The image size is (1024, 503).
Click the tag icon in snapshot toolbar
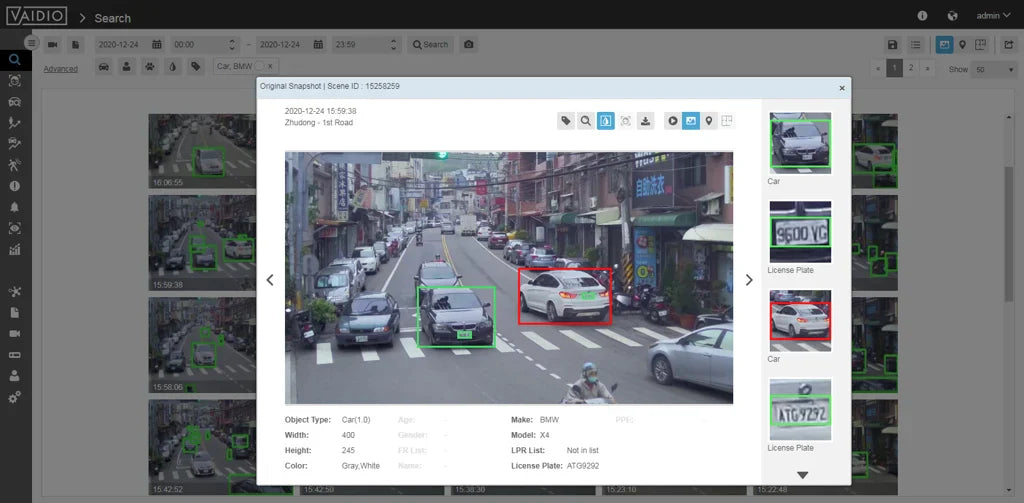[x=566, y=121]
